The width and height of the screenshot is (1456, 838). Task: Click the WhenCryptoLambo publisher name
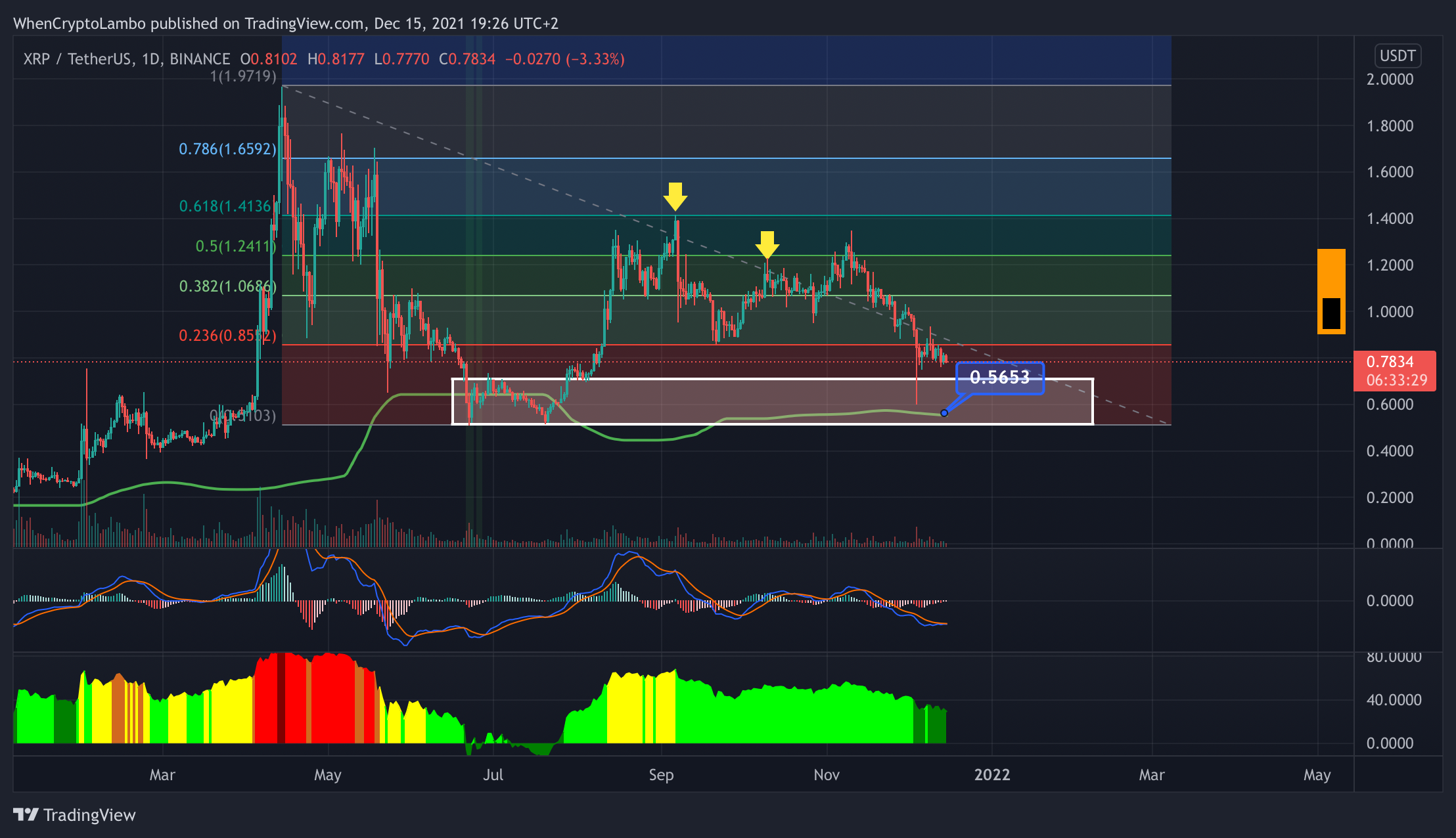[80, 24]
